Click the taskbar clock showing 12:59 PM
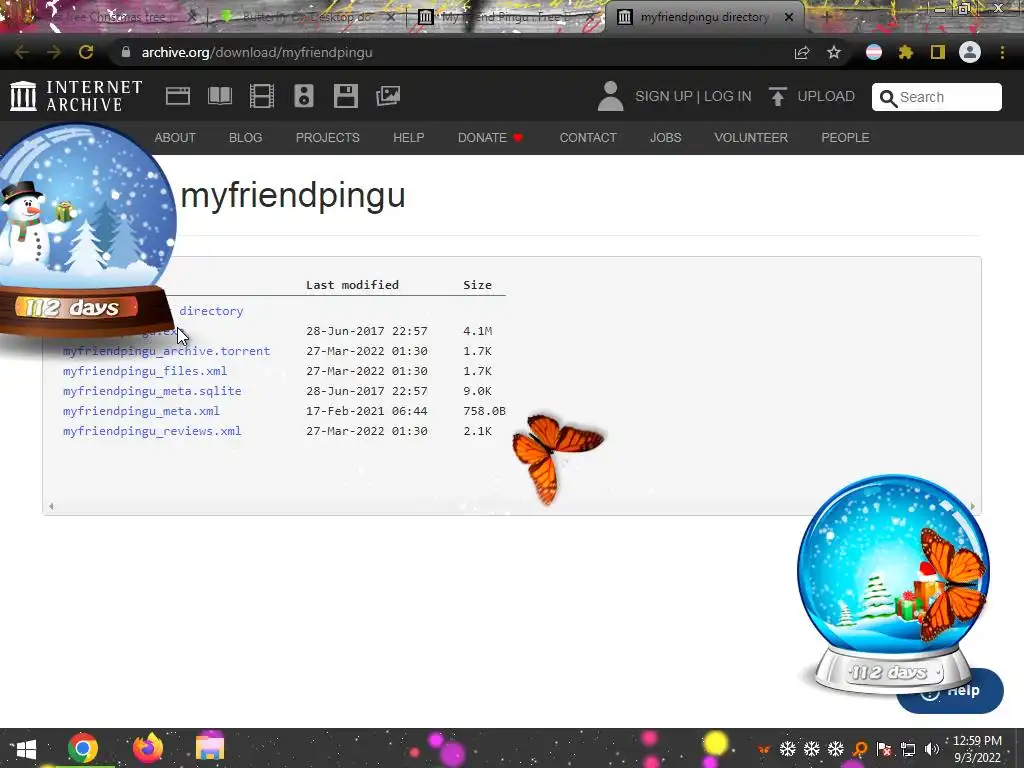 click(x=977, y=749)
